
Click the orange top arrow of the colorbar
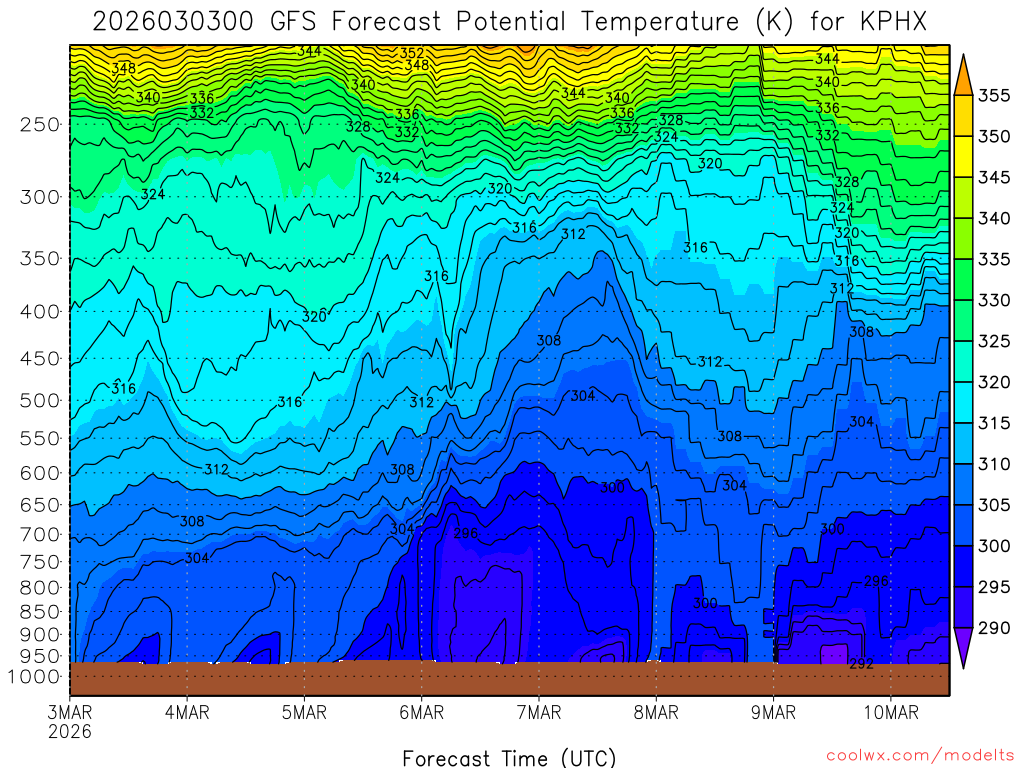963,78
